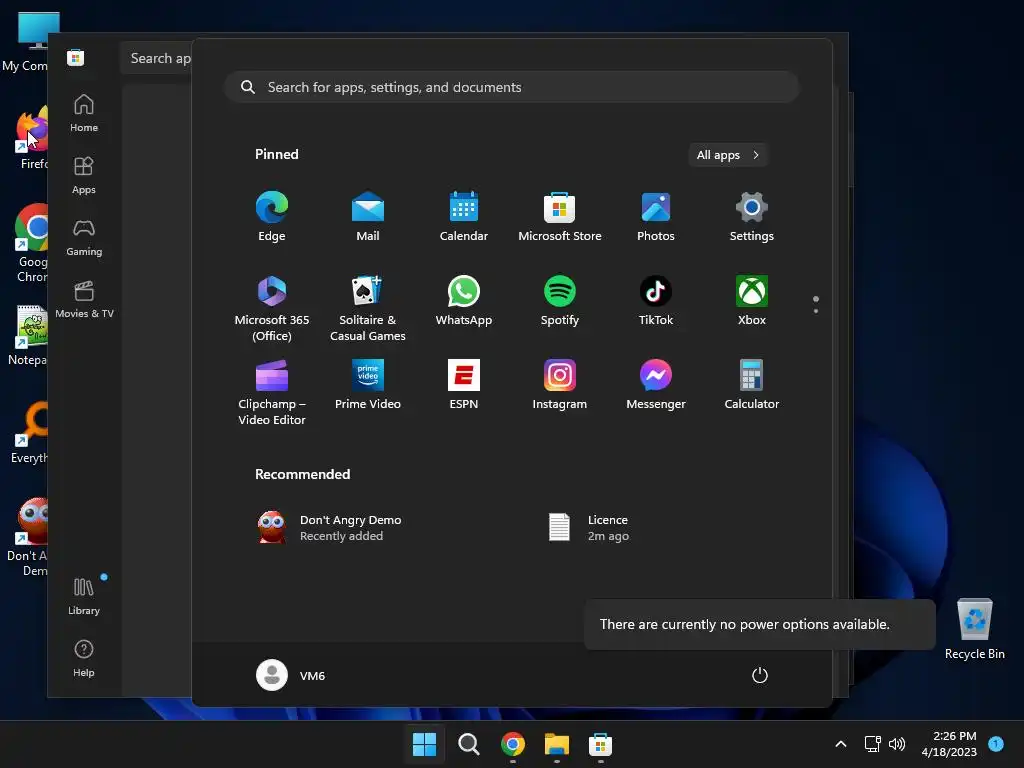Select the Google Chrome desktop shortcut
This screenshot has width=1024, height=768.
[29, 243]
